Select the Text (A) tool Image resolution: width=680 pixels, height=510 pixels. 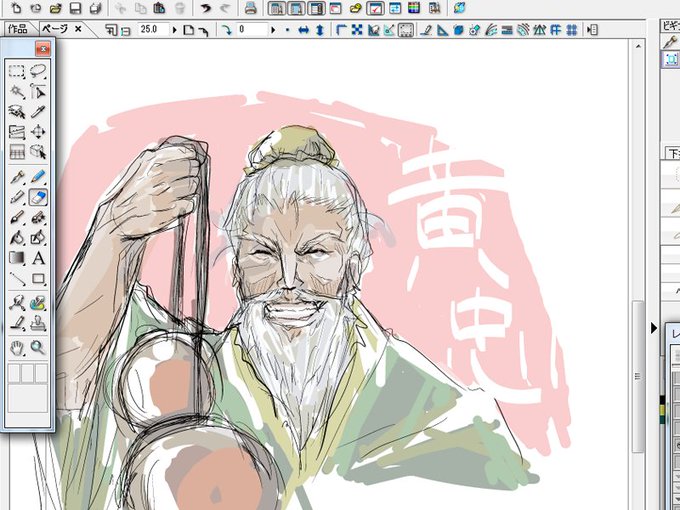pyautogui.click(x=38, y=258)
